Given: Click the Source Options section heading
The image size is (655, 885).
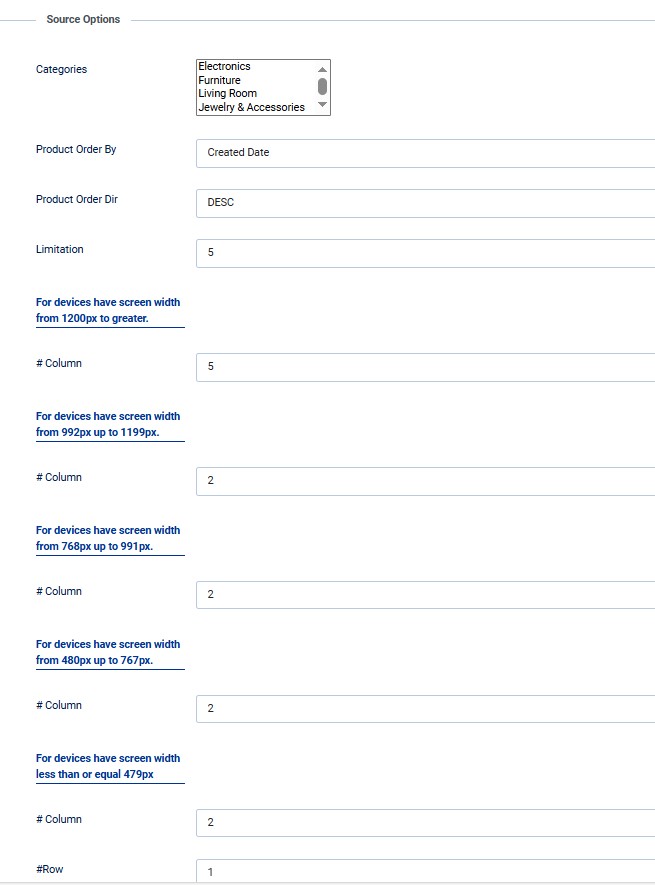Looking at the screenshot, I should point(83,20).
